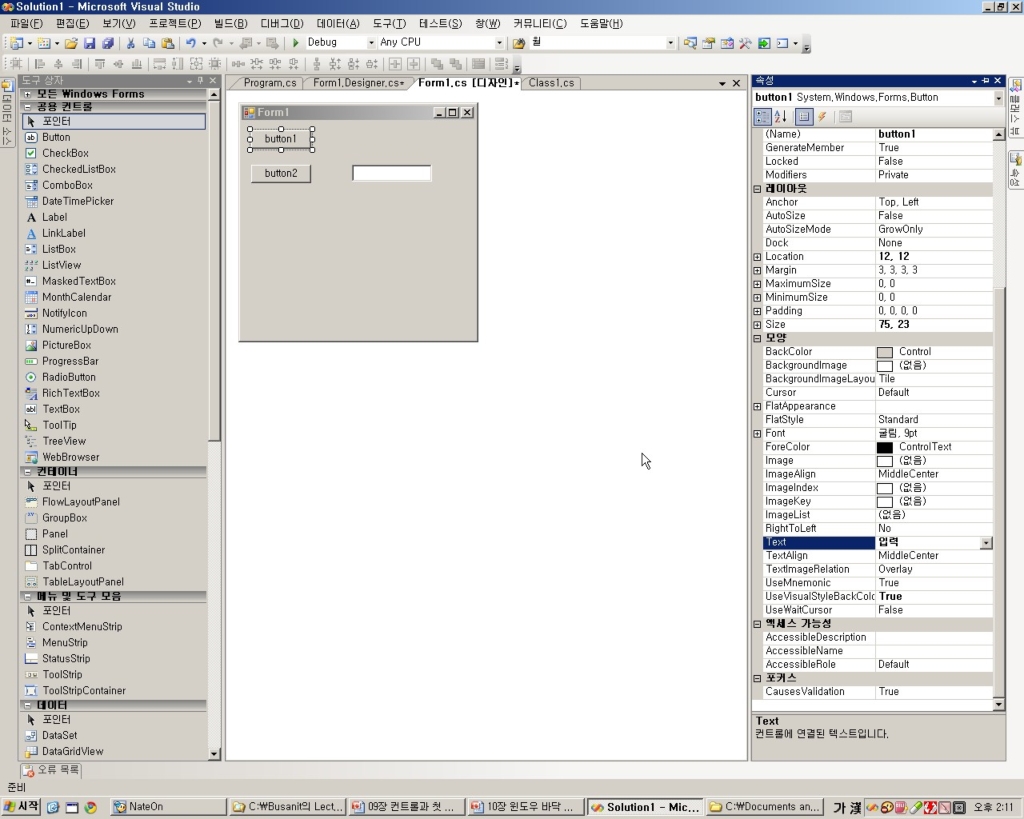Click the Copy toolbar icon
Viewport: 1024px width, 819px height.
pos(149,43)
